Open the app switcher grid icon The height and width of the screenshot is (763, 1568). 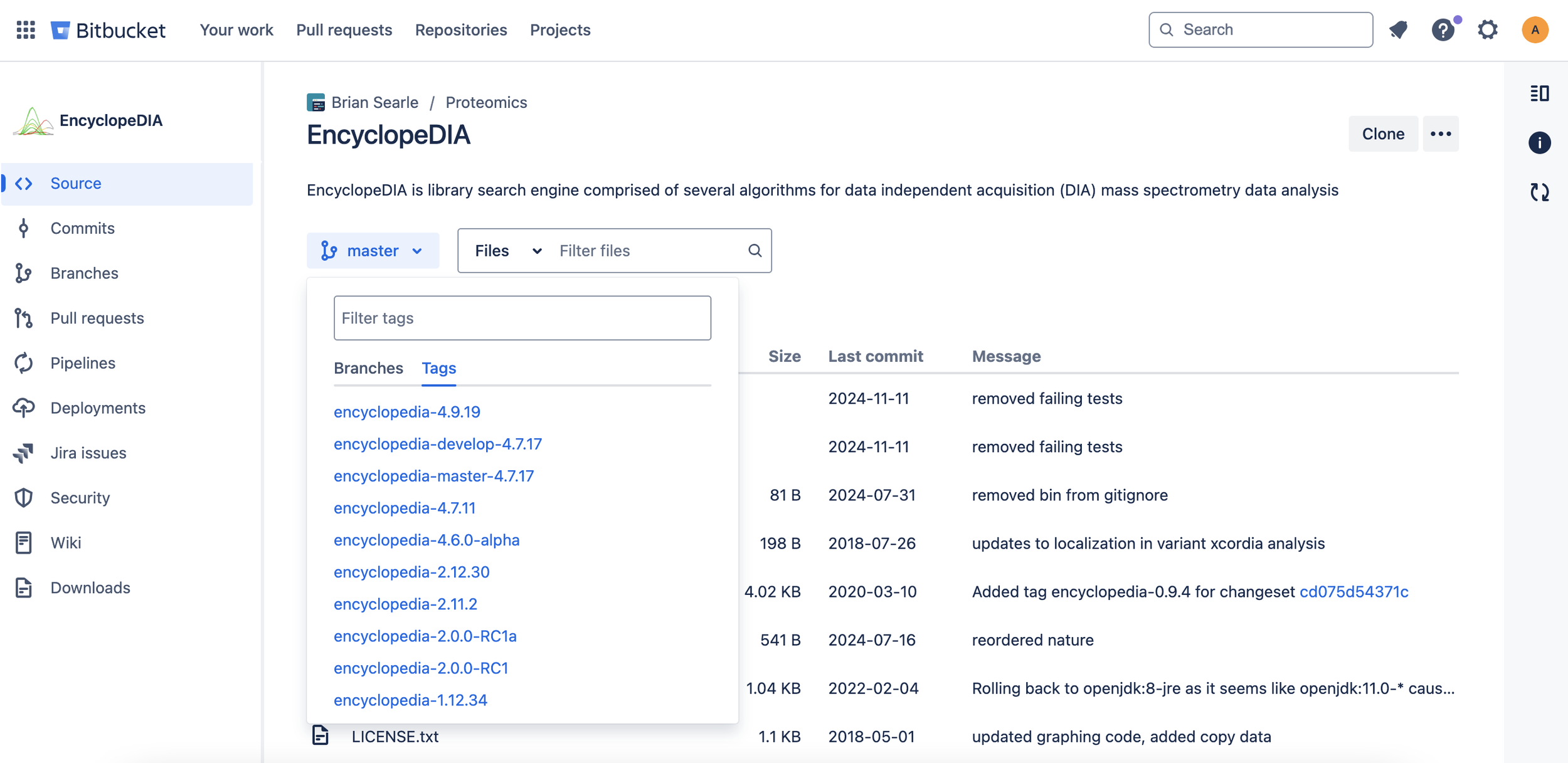[26, 29]
